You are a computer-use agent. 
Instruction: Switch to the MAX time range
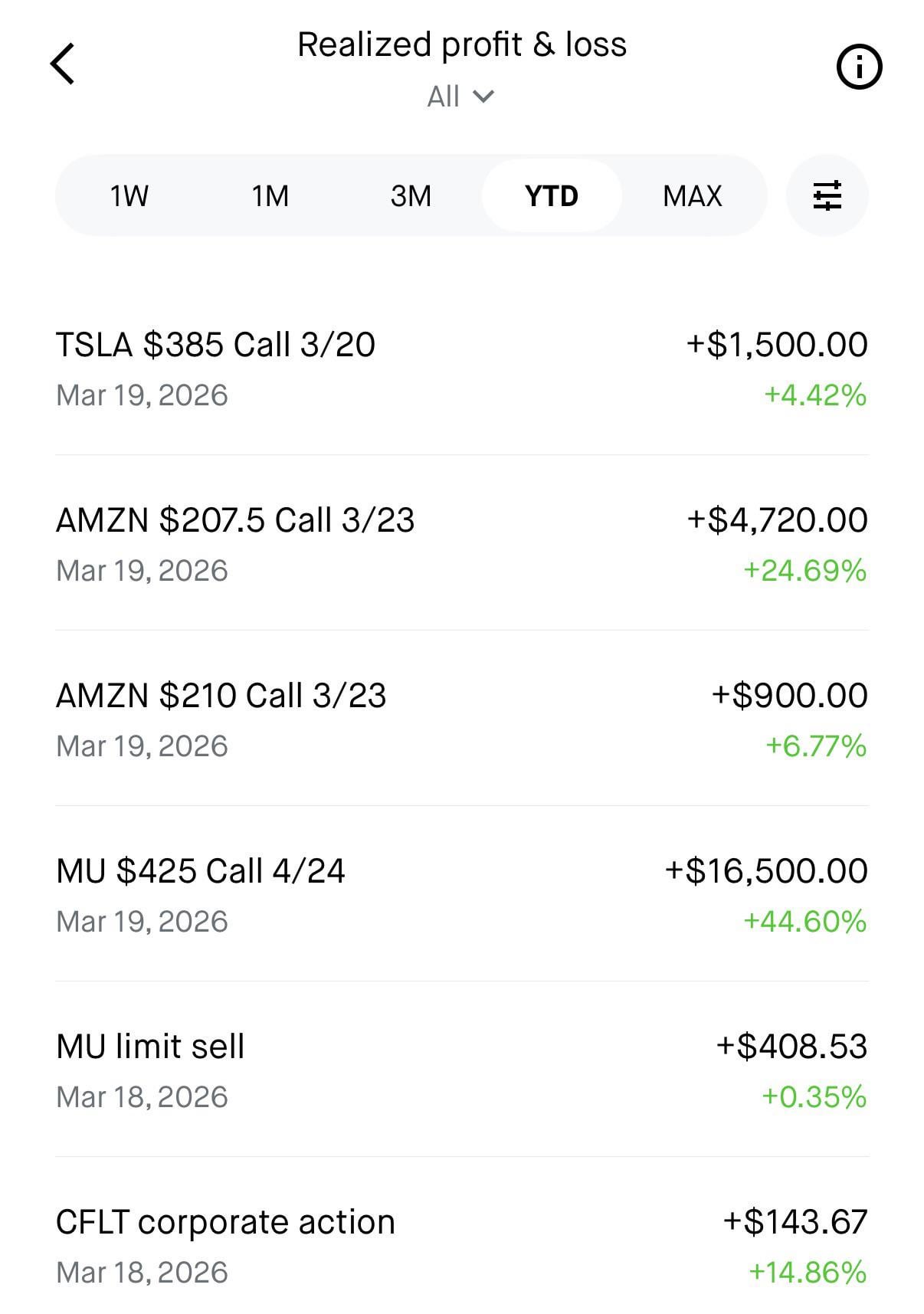pyautogui.click(x=692, y=196)
